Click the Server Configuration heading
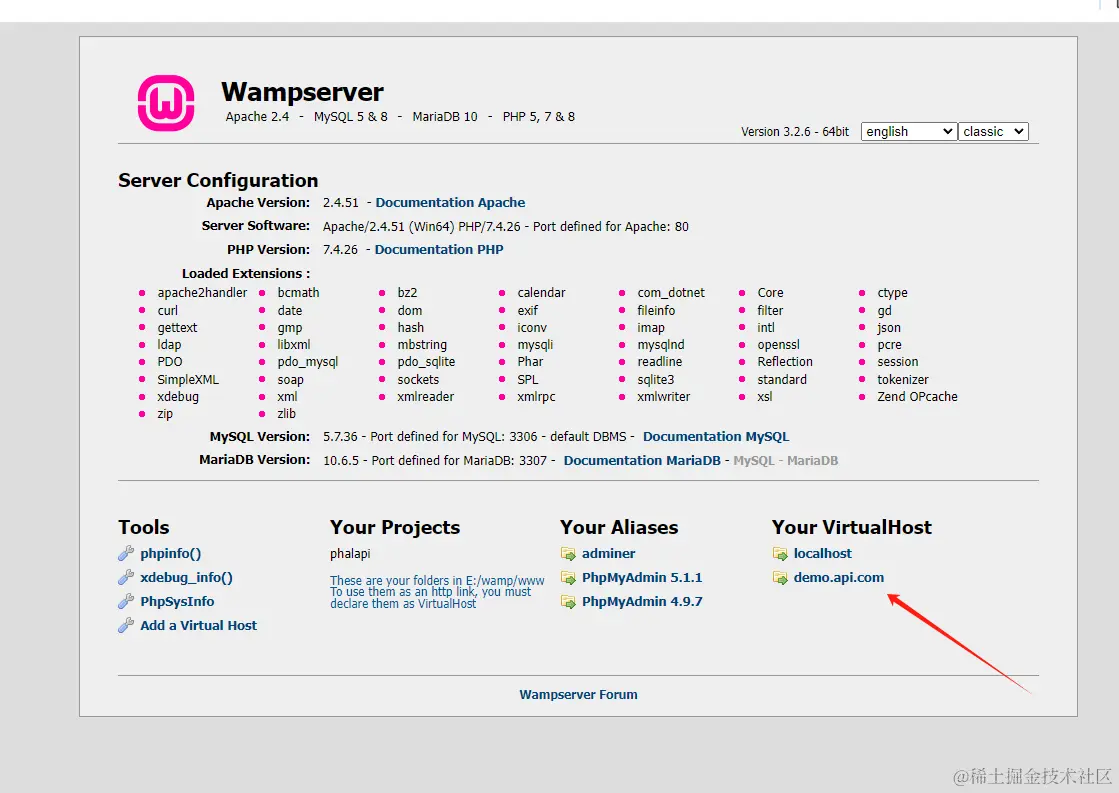 click(218, 181)
